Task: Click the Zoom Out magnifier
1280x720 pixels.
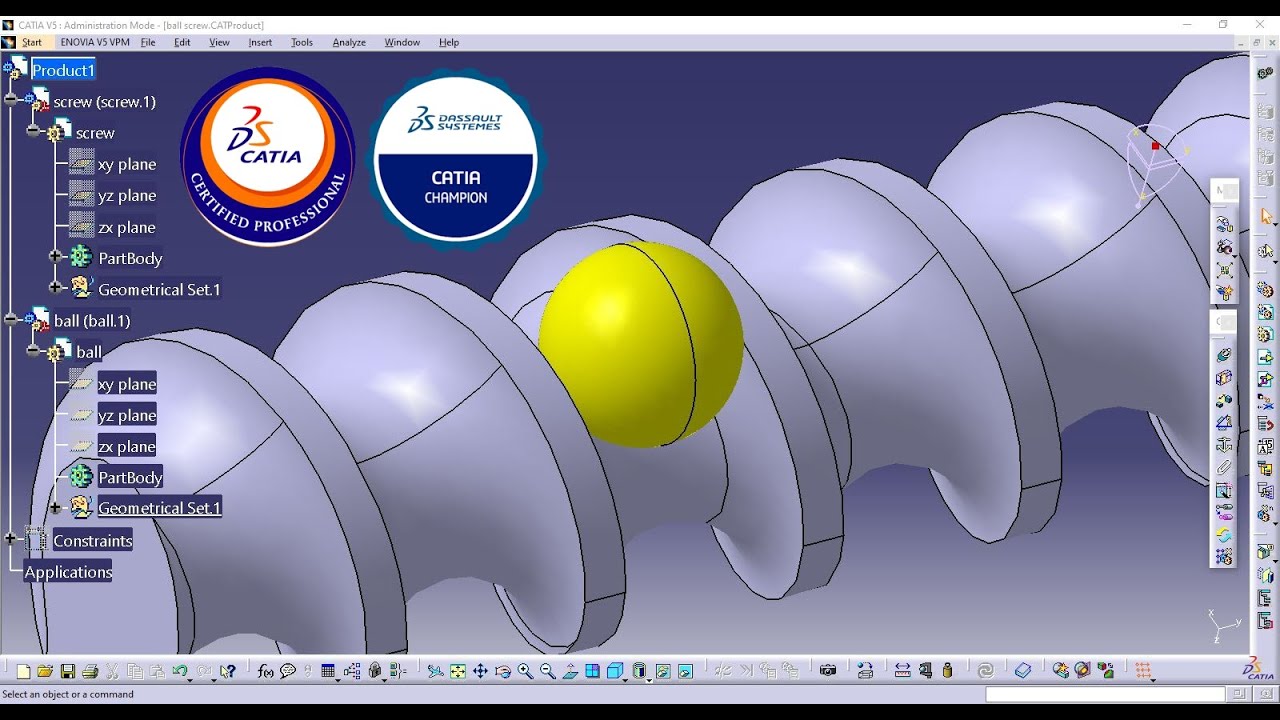Action: point(548,671)
